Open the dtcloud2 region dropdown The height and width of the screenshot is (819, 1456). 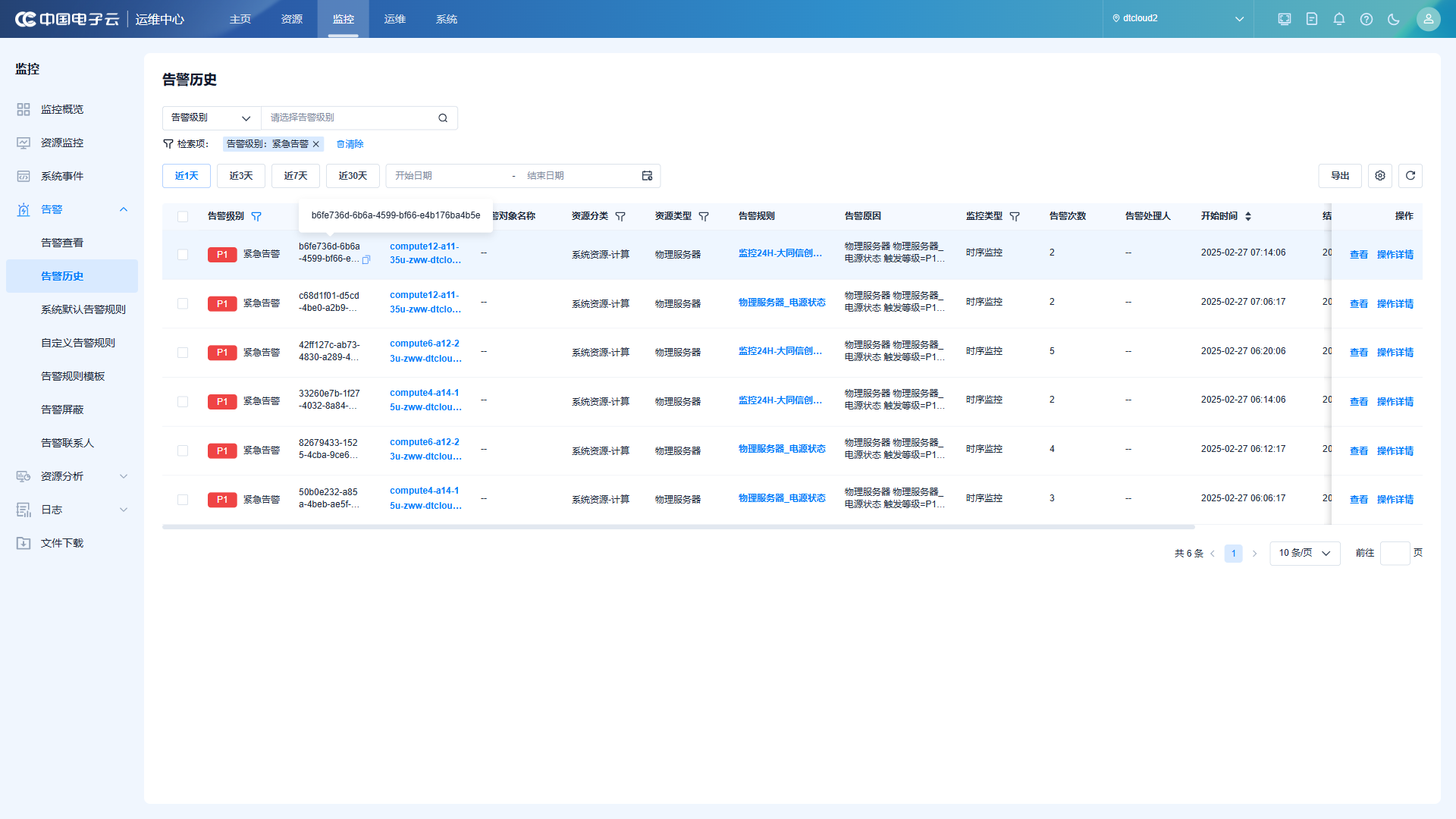(1178, 19)
